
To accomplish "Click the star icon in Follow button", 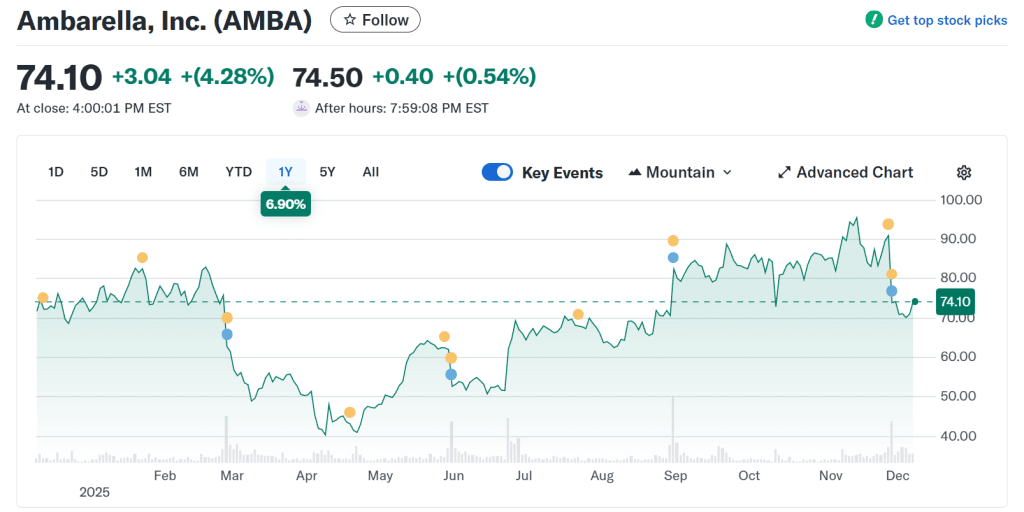I will pos(349,20).
